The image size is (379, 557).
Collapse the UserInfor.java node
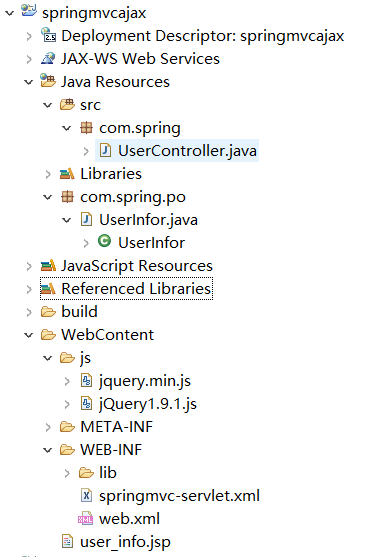click(67, 220)
